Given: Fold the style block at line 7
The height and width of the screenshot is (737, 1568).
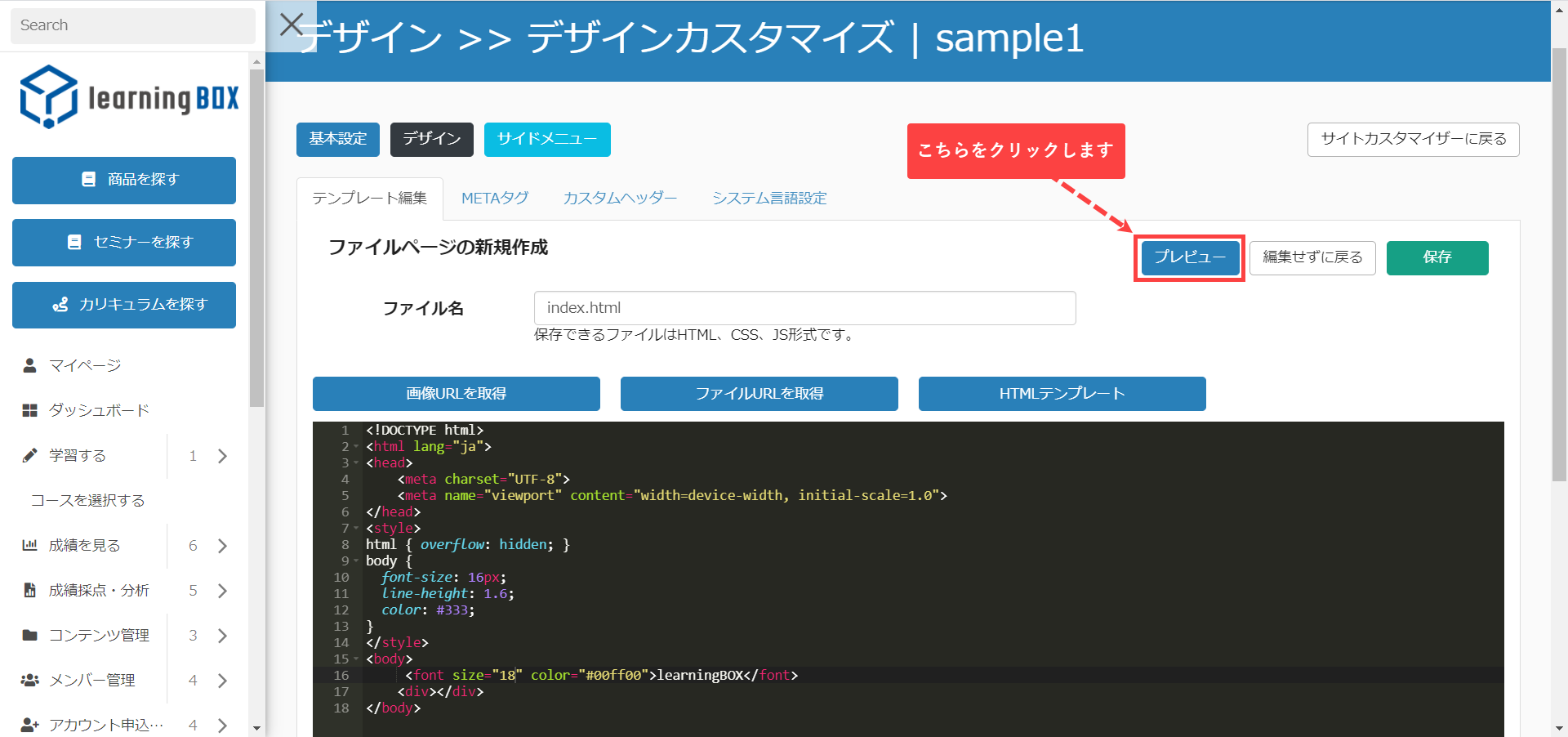Looking at the screenshot, I should pyautogui.click(x=356, y=529).
